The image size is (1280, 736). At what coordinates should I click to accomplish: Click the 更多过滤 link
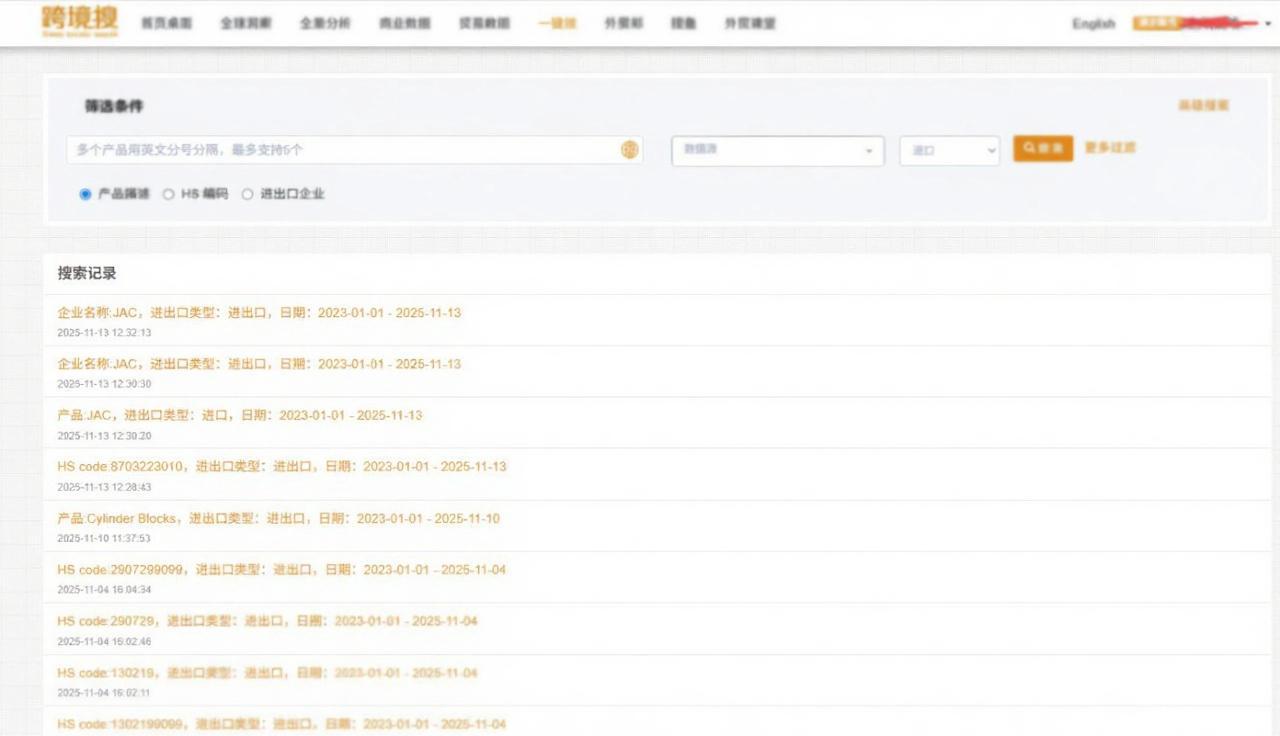[1110, 148]
